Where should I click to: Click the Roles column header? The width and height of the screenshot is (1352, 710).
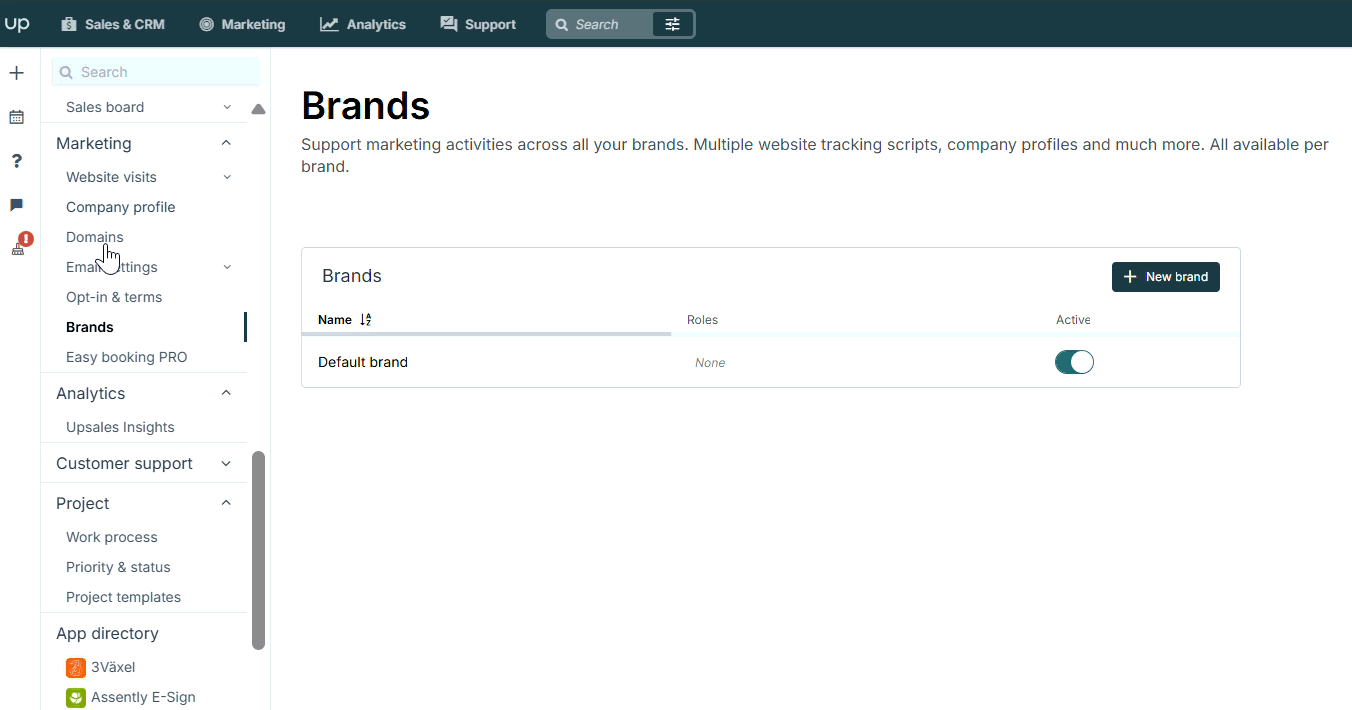pos(703,320)
